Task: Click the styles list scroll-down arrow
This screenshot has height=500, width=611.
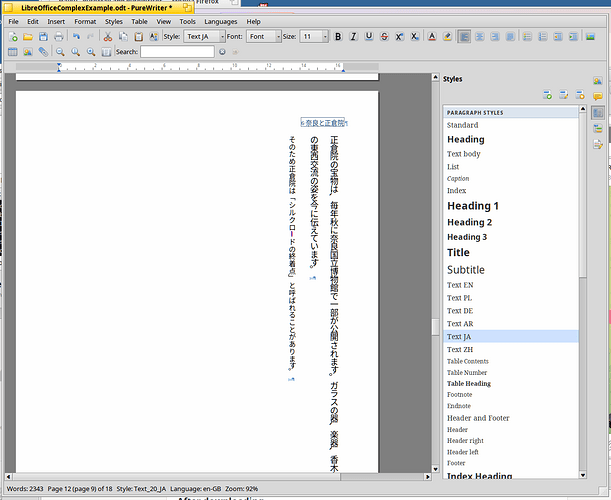Action: coord(583,475)
